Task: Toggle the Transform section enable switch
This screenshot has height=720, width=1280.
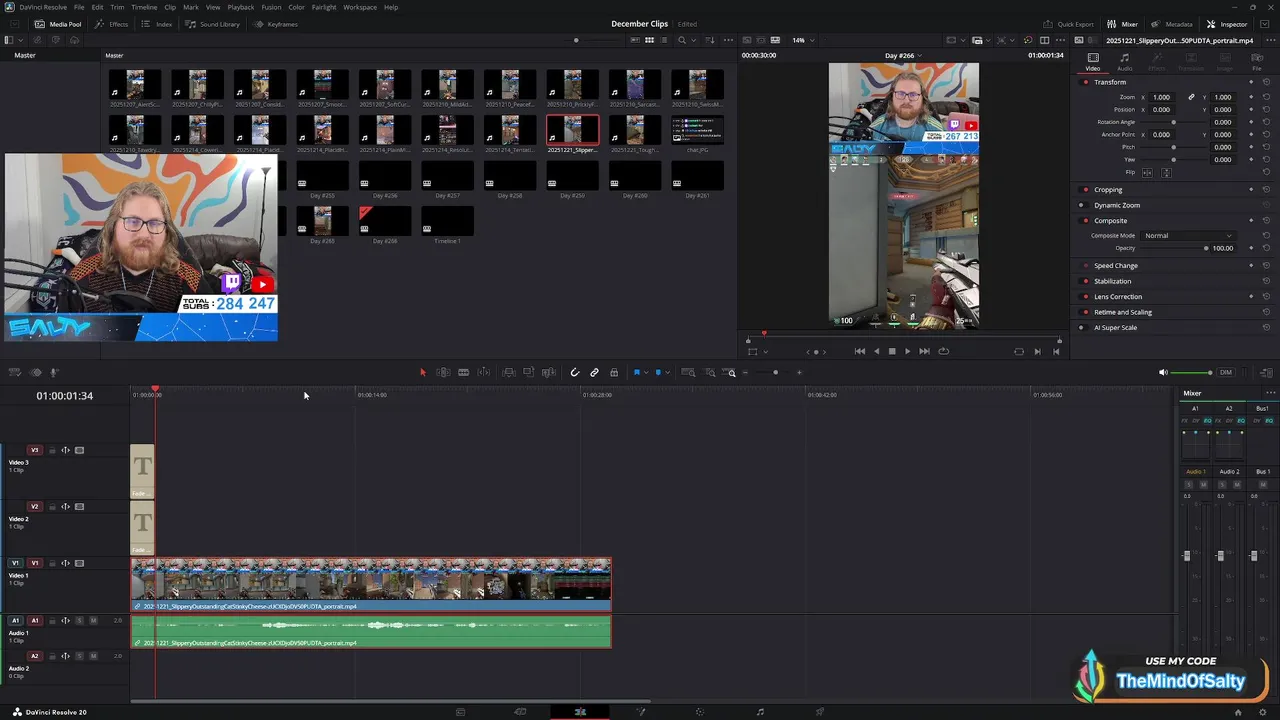Action: (x=1085, y=82)
